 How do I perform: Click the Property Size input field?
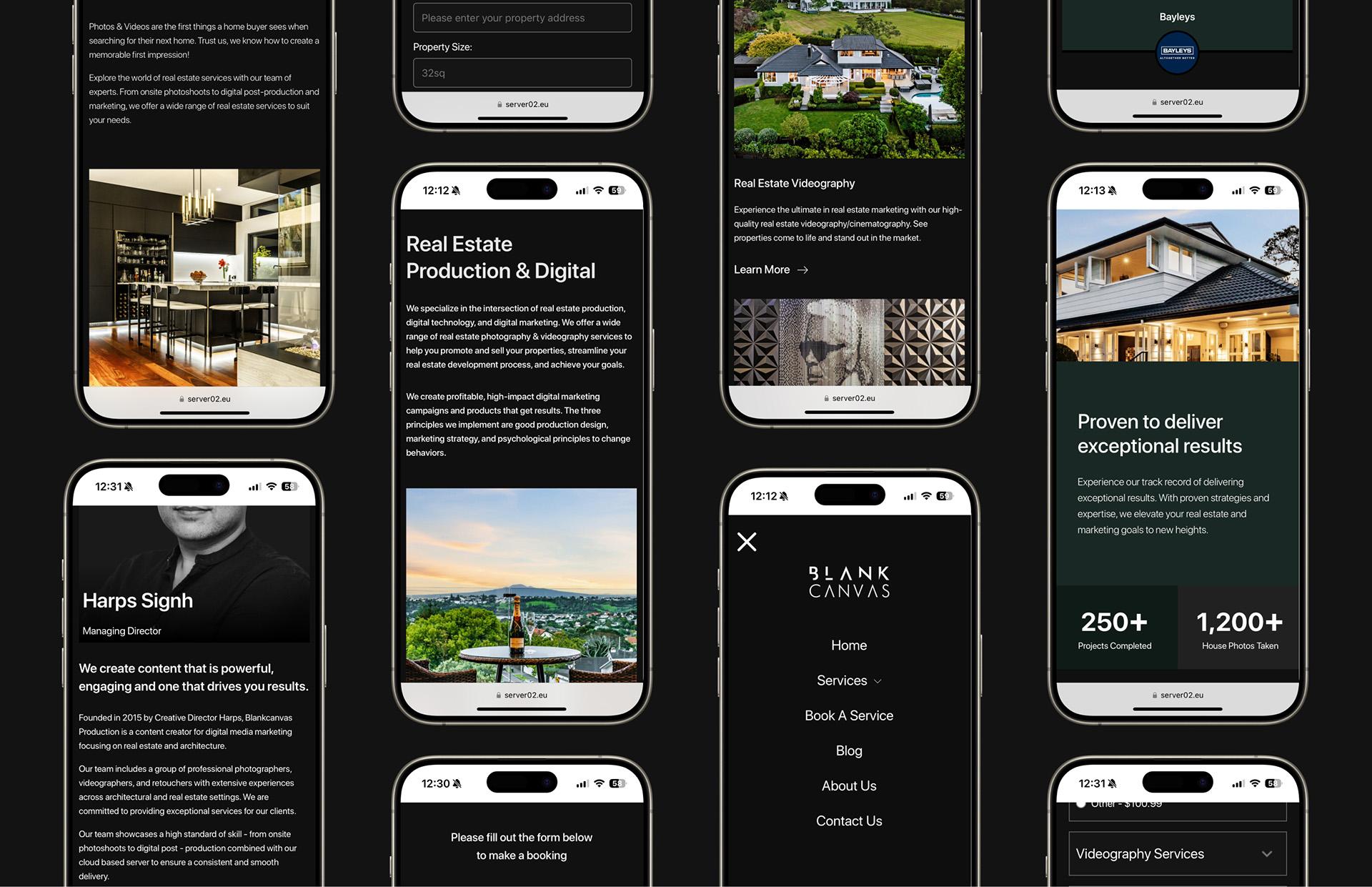[521, 72]
